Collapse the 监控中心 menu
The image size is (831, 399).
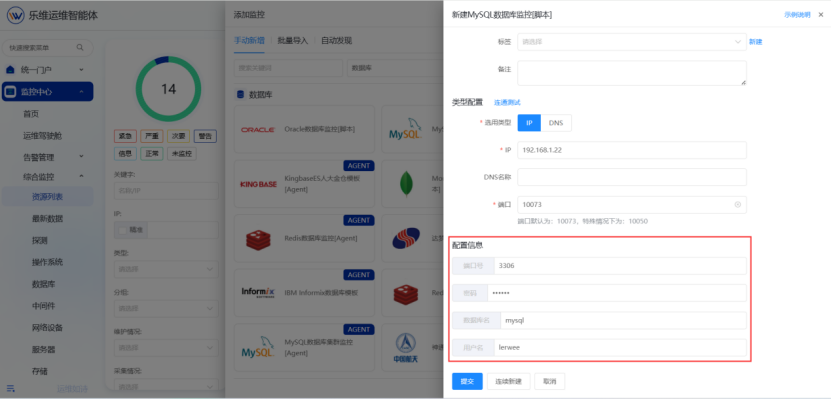pos(81,92)
